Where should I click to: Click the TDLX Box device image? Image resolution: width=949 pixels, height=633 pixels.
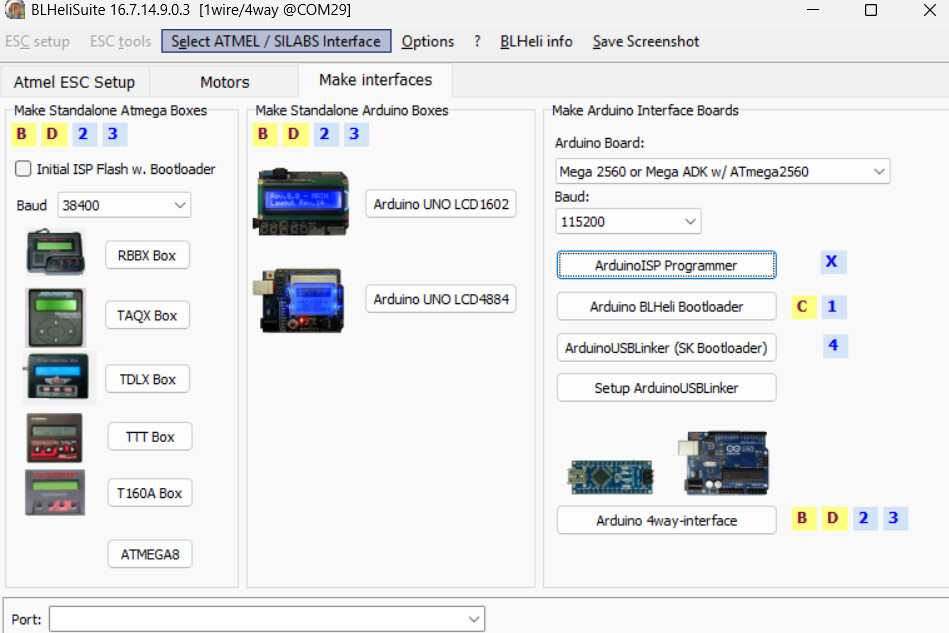click(x=55, y=378)
